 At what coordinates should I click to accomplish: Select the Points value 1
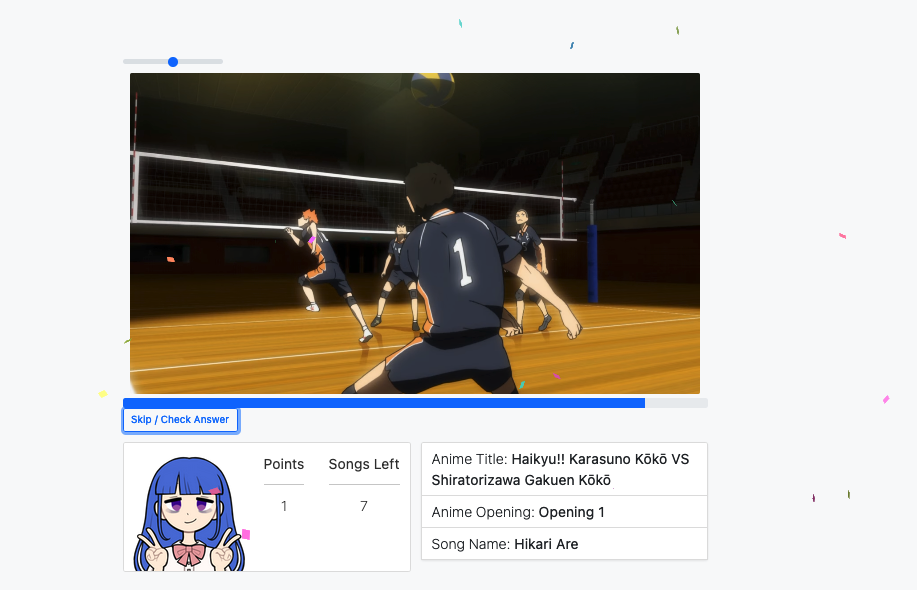284,506
